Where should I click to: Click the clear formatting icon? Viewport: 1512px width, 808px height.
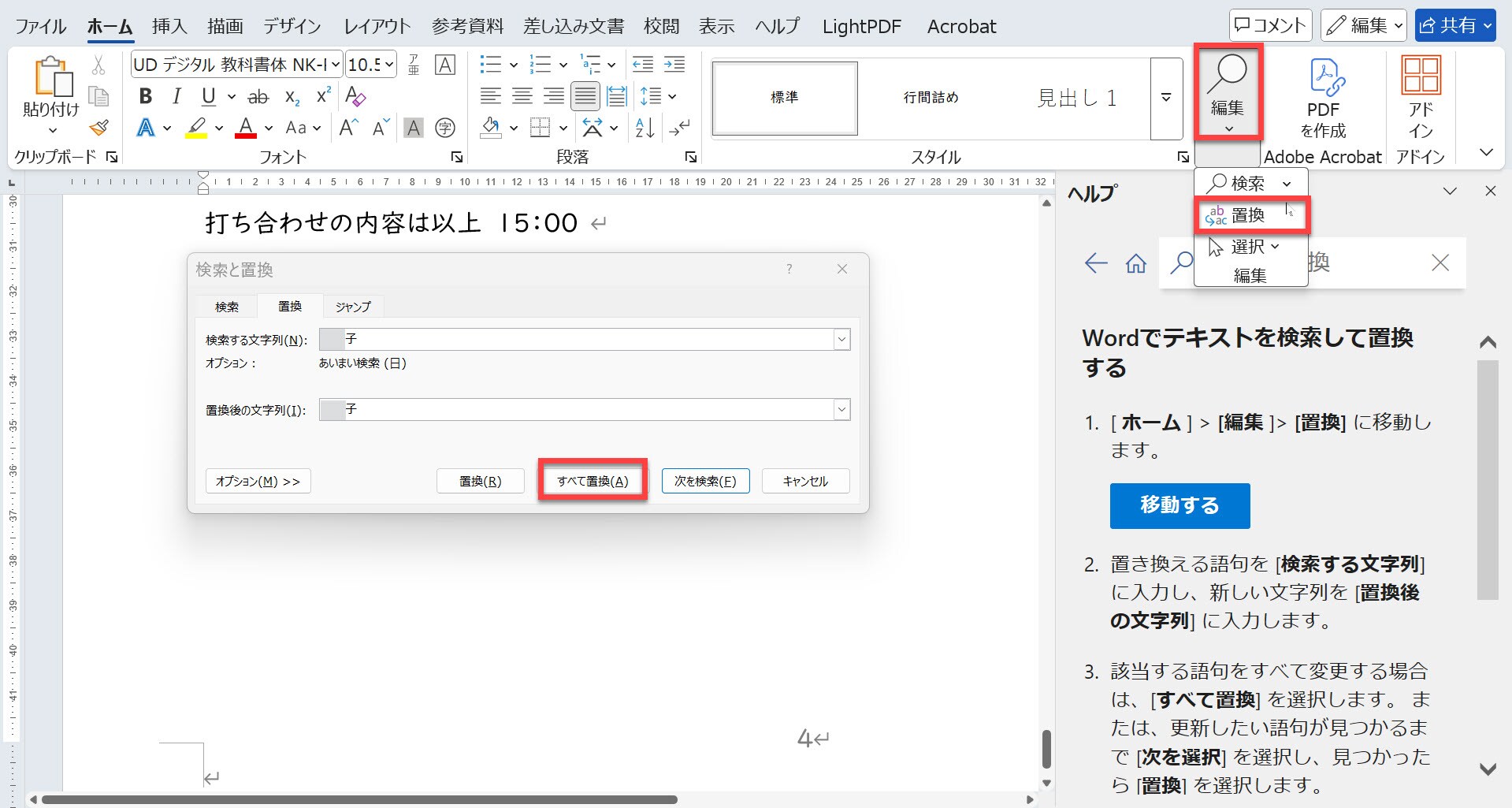pos(355,97)
